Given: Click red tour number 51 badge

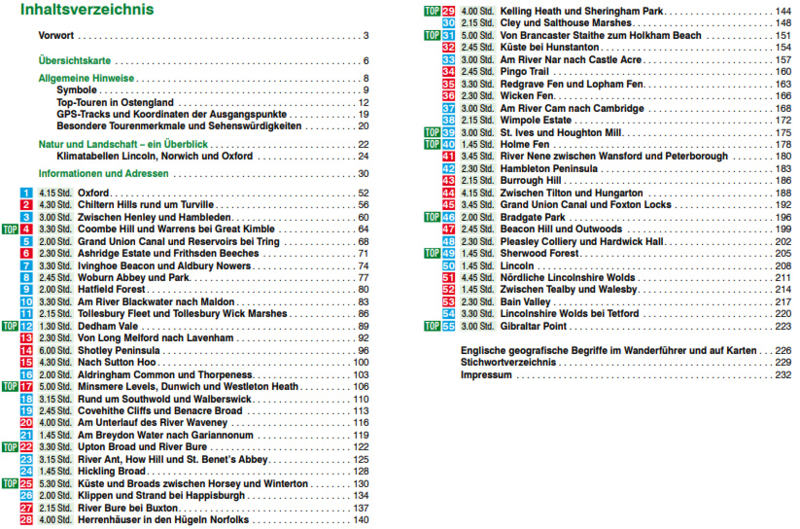Looking at the screenshot, I should 448,278.
